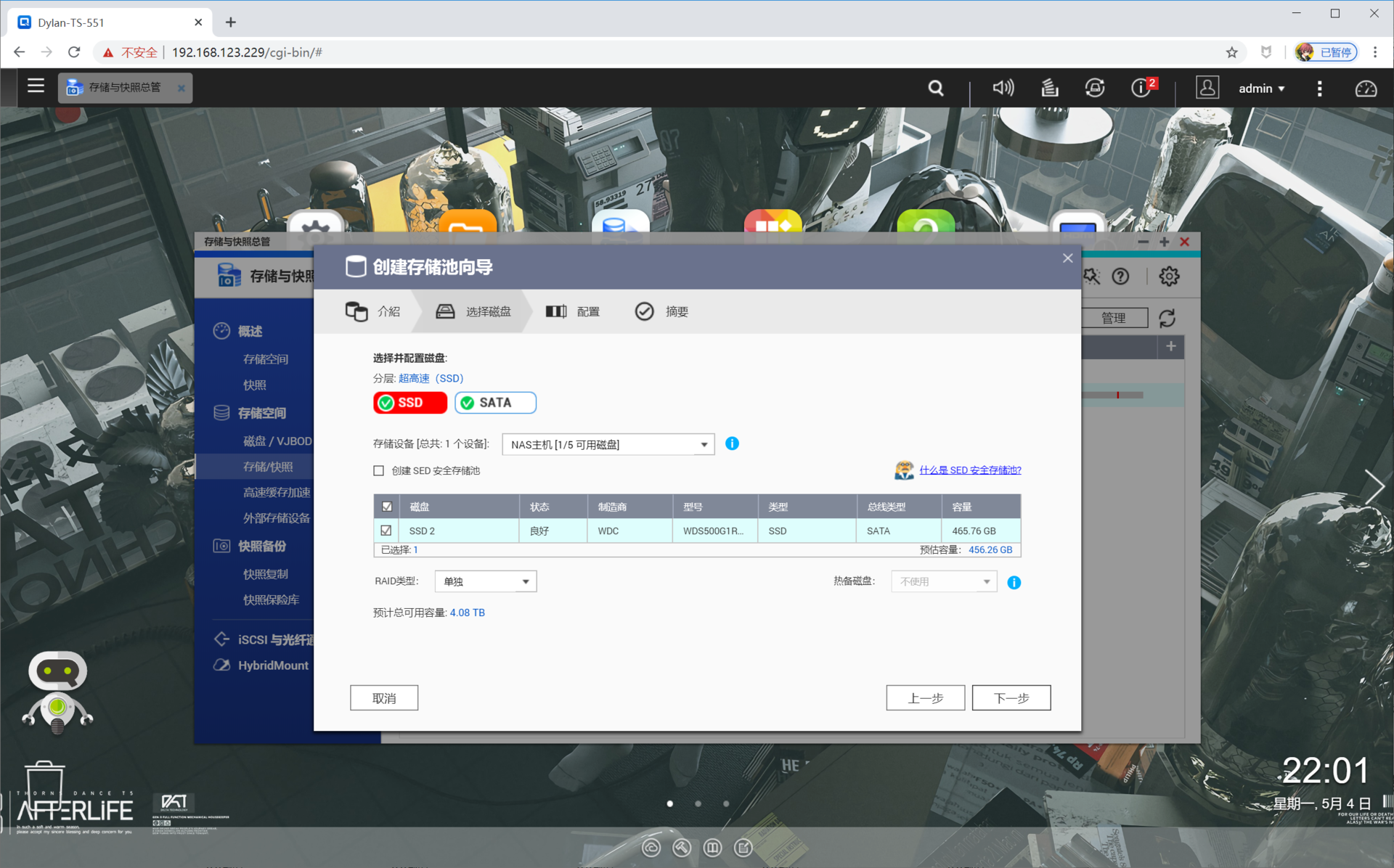
Task: Toggle the select-all disks header checkbox
Action: [x=387, y=507]
